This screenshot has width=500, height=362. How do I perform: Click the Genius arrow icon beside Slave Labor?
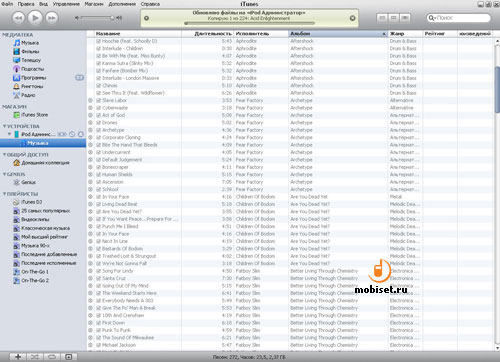tap(90, 100)
